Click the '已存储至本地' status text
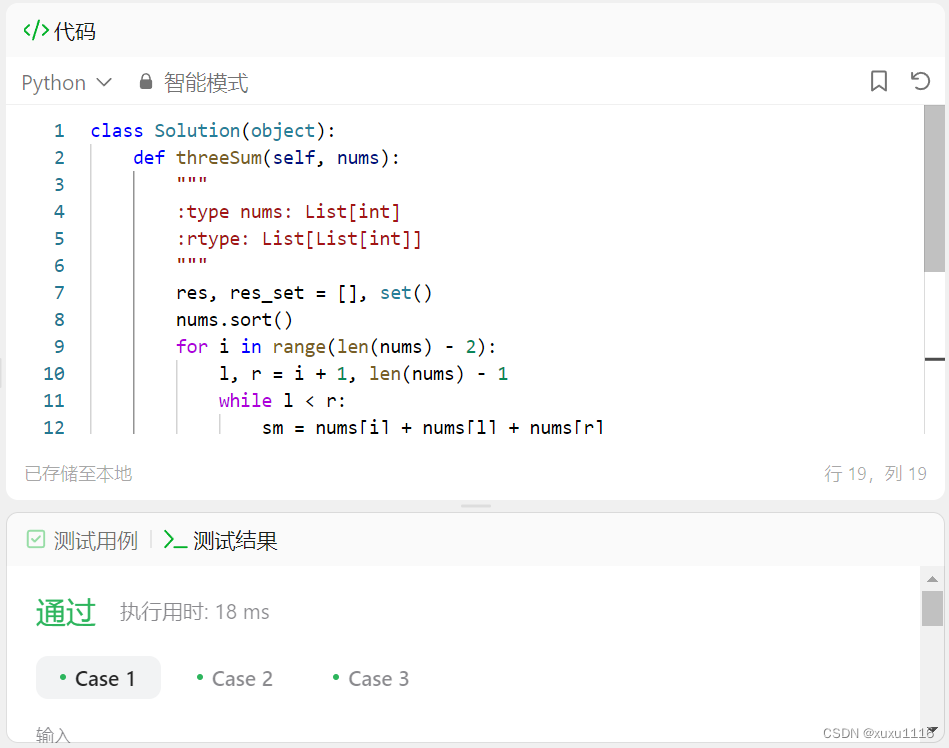 click(79, 473)
